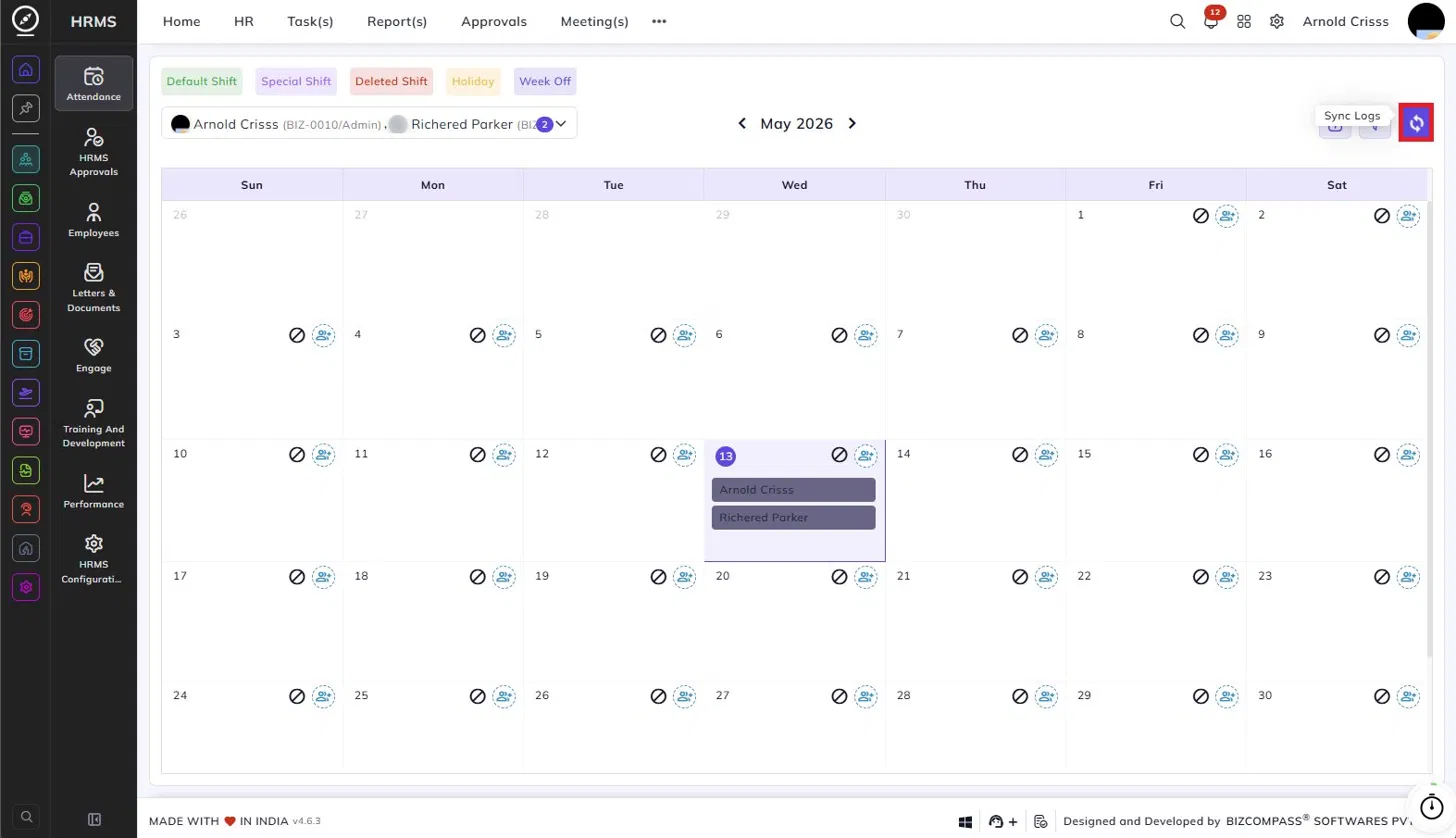Click the pin icon in left rail
Image resolution: width=1456 pixels, height=838 pixels.
click(x=26, y=108)
